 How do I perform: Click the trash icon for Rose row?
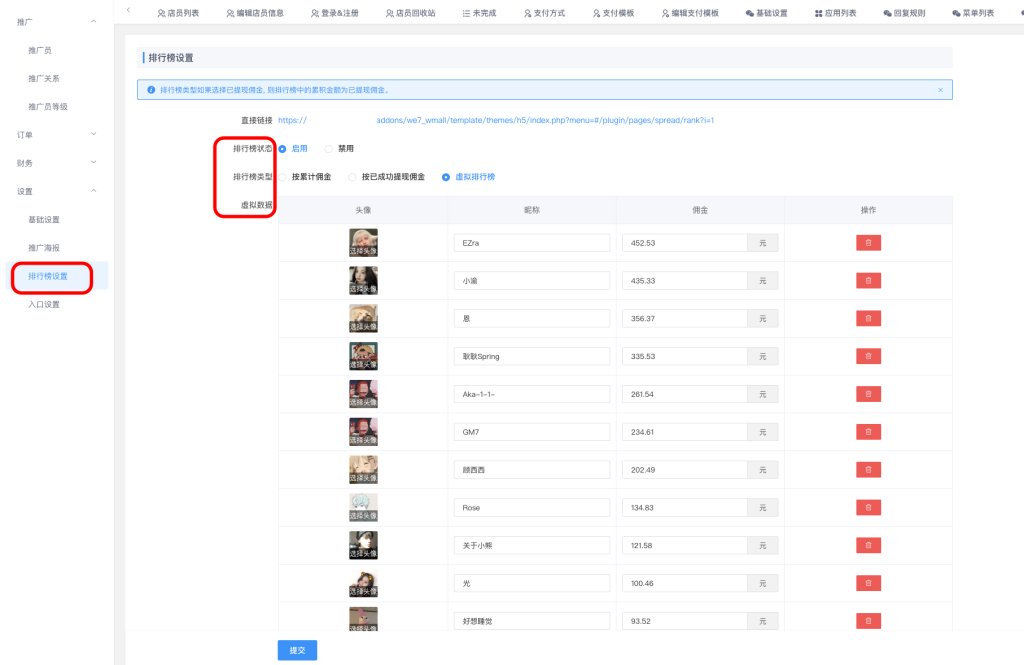tap(868, 507)
